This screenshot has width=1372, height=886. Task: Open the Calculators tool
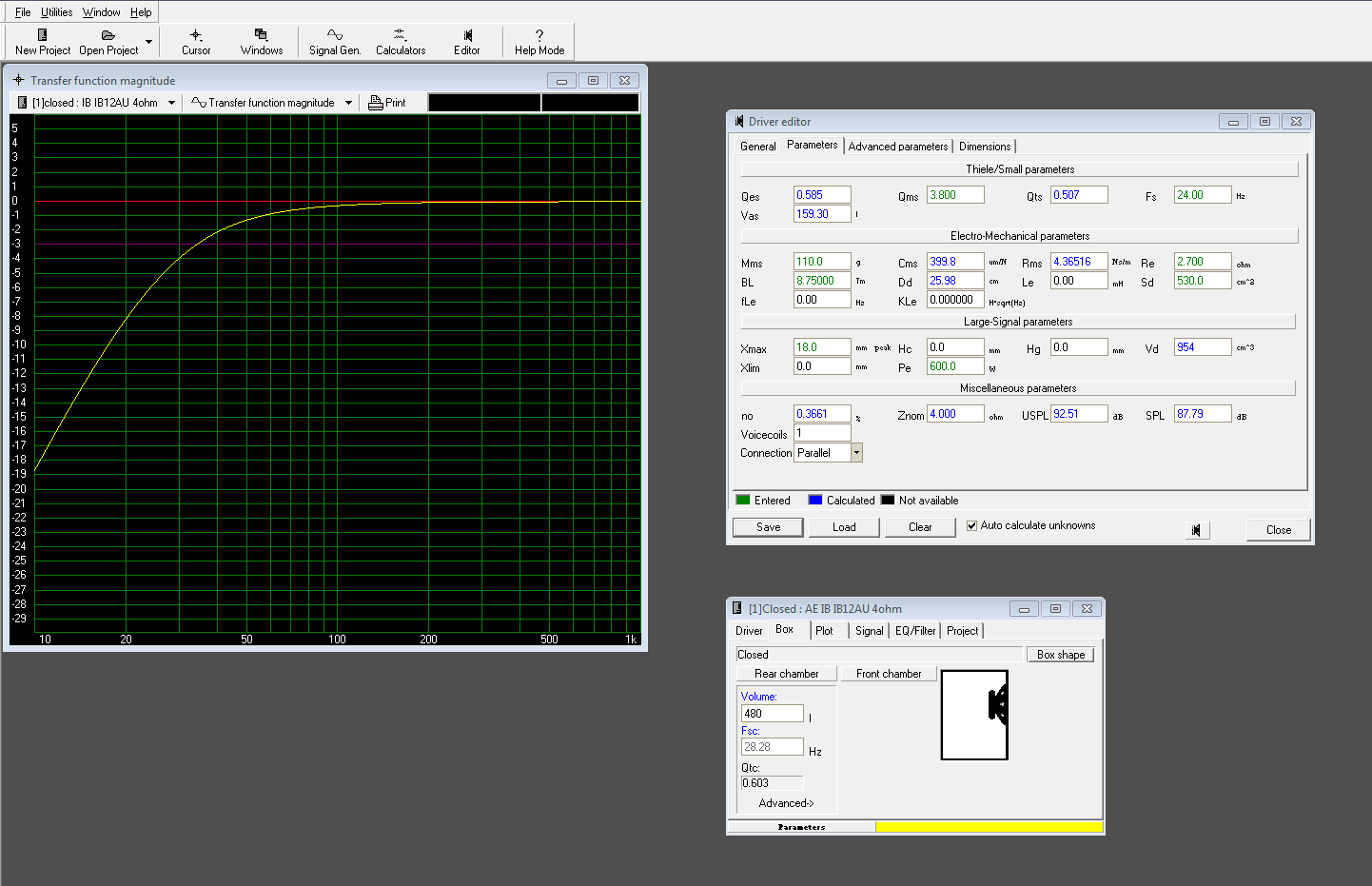click(x=400, y=36)
